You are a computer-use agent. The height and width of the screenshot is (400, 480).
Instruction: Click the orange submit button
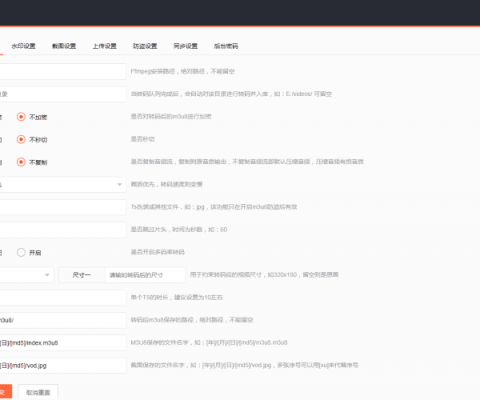click(6, 392)
